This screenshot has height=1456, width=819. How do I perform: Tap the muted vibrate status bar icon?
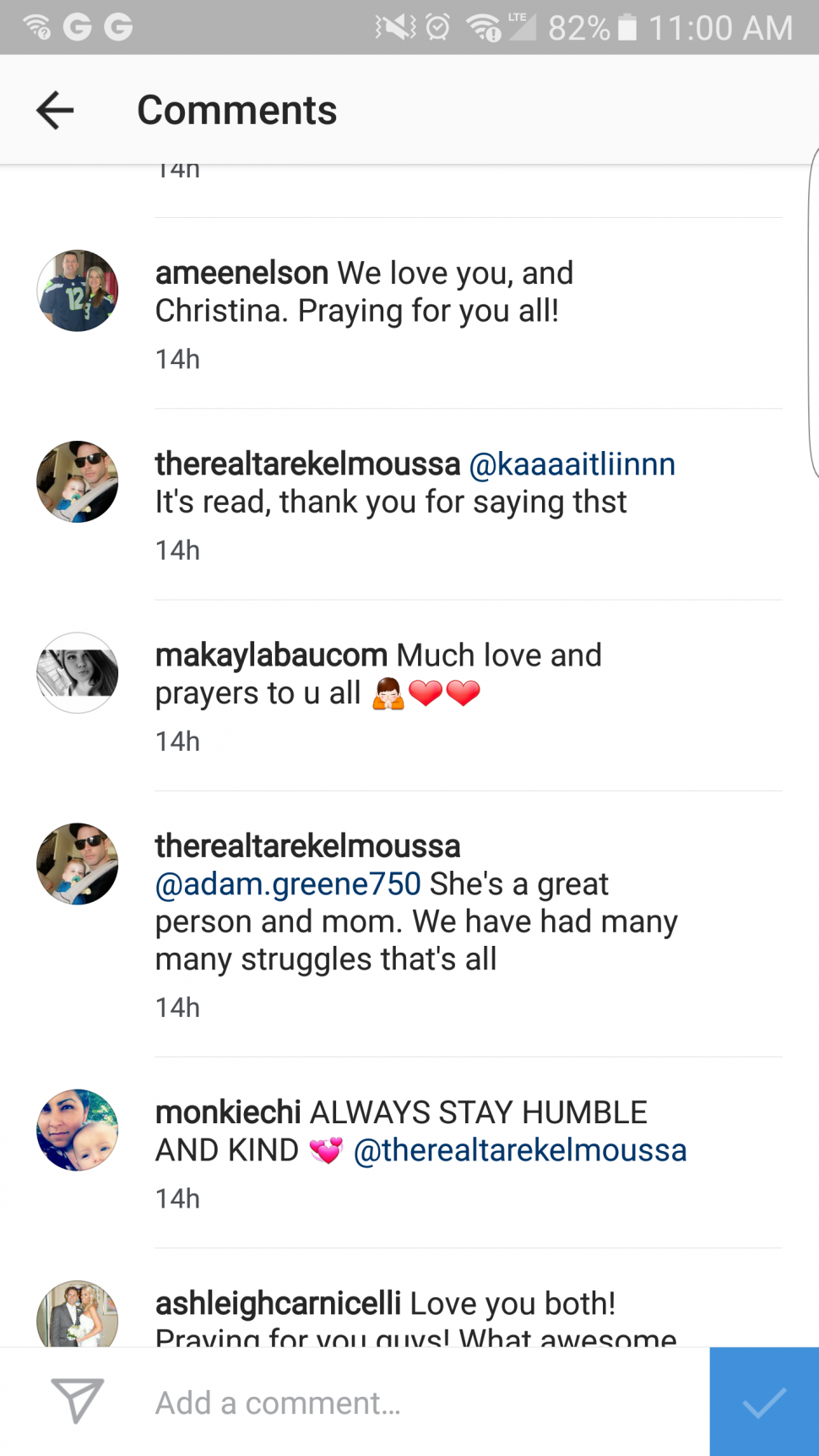point(395,27)
